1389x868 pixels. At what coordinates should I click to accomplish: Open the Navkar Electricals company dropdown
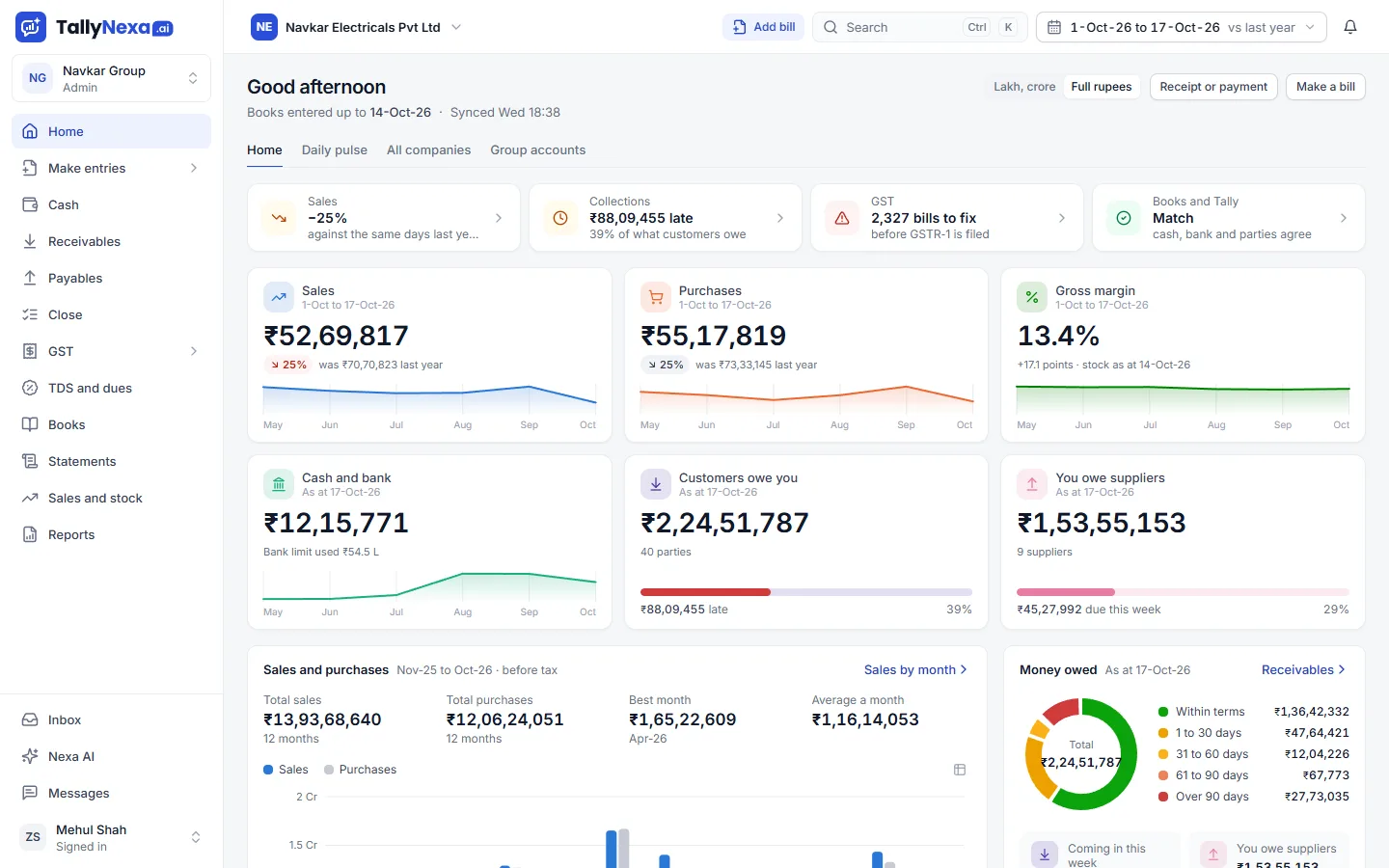point(356,27)
